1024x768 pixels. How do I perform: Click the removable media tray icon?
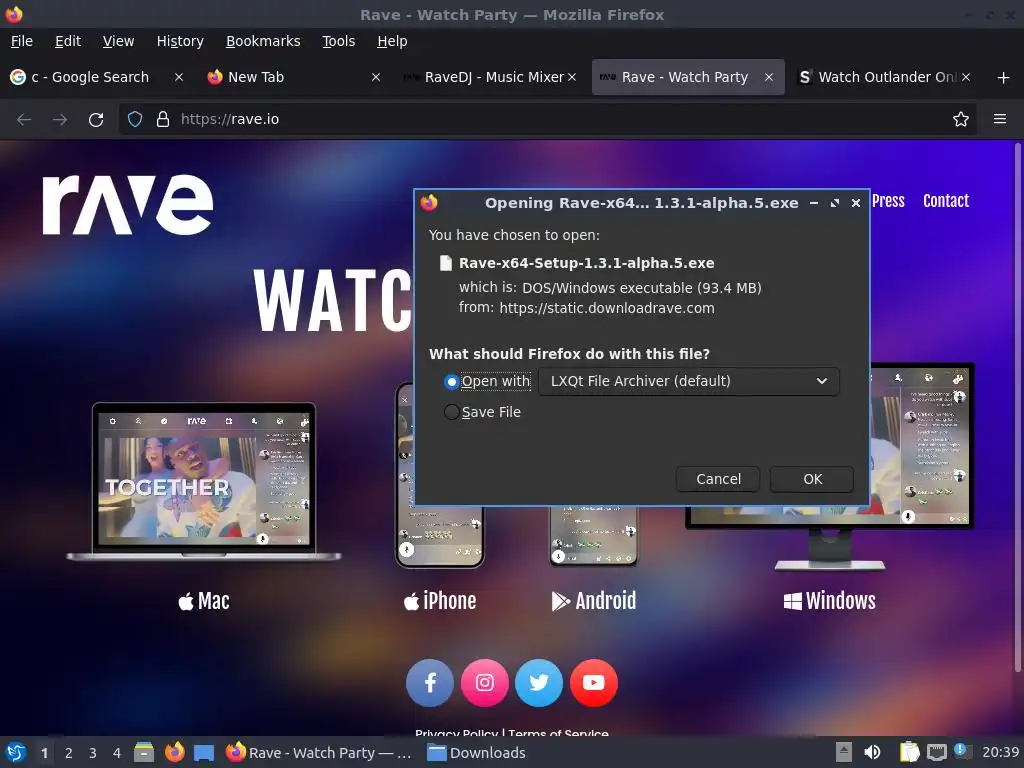click(844, 752)
